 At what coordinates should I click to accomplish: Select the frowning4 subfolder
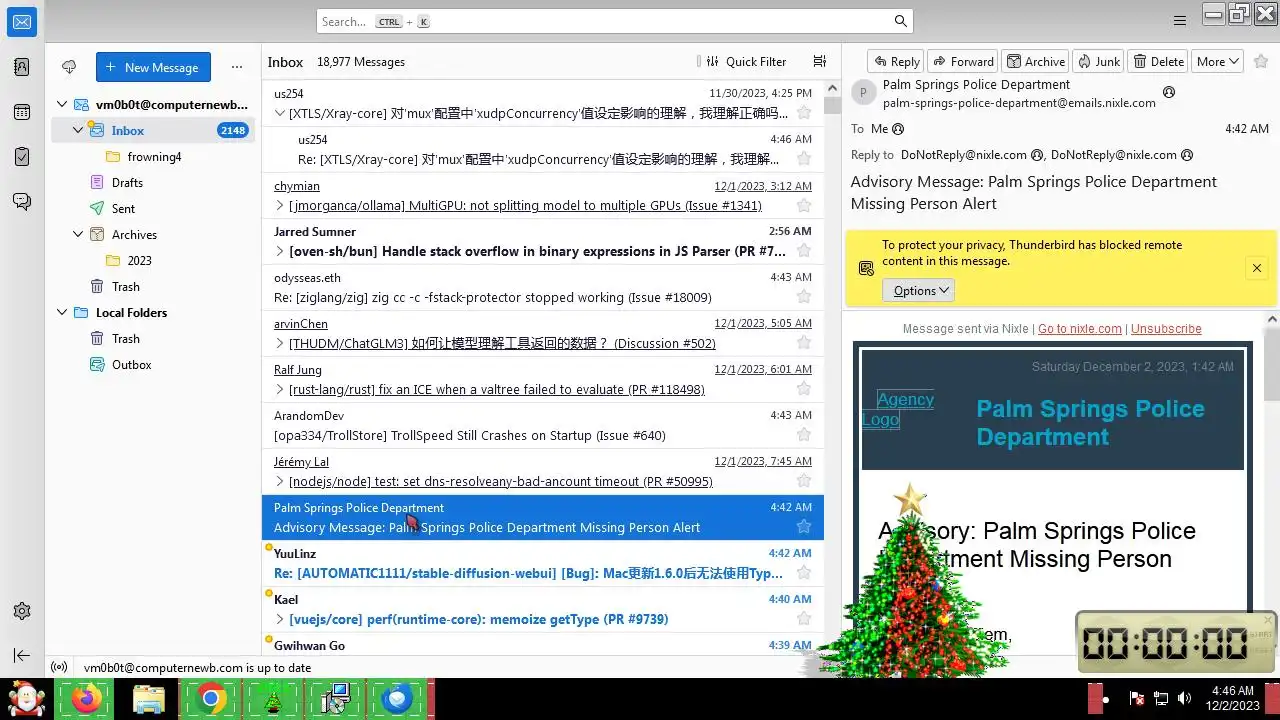coord(154,156)
